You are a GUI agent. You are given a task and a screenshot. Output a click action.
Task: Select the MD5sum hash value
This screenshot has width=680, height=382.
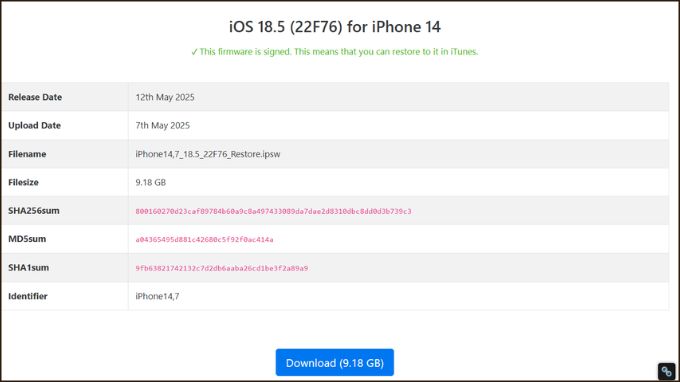point(204,239)
